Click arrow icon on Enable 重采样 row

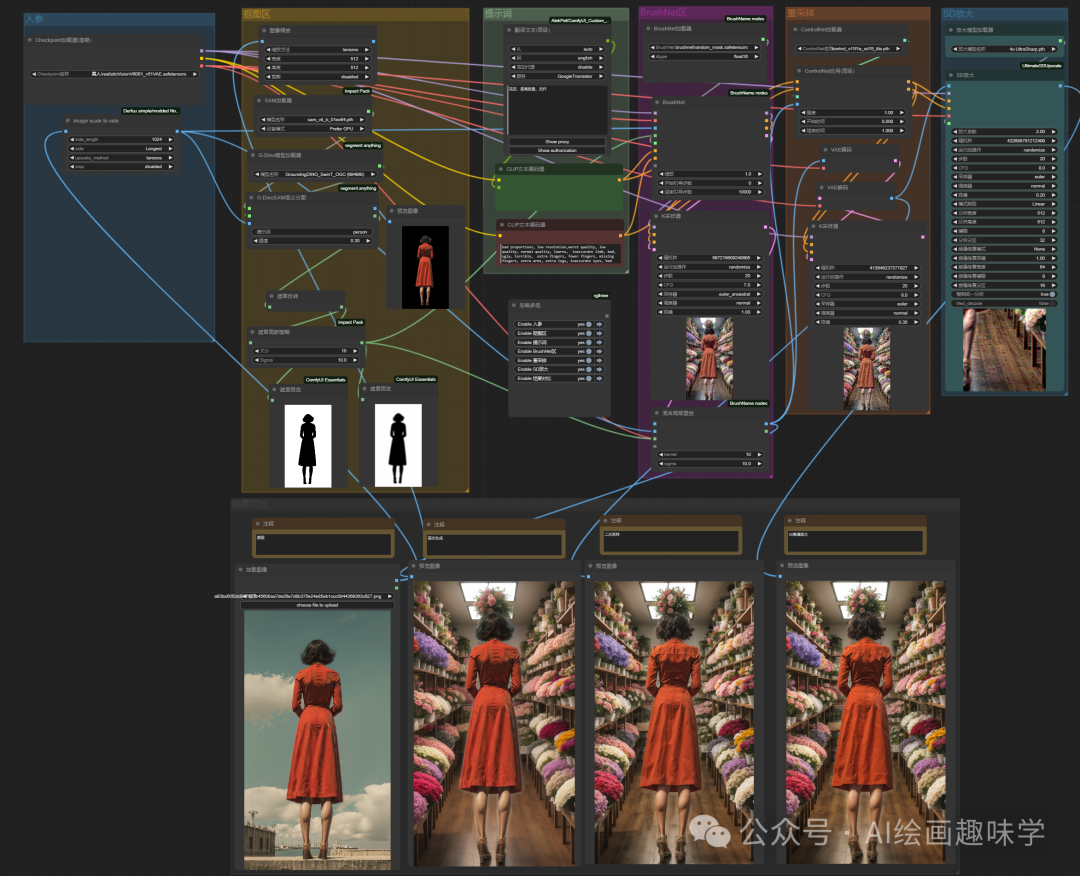click(599, 360)
